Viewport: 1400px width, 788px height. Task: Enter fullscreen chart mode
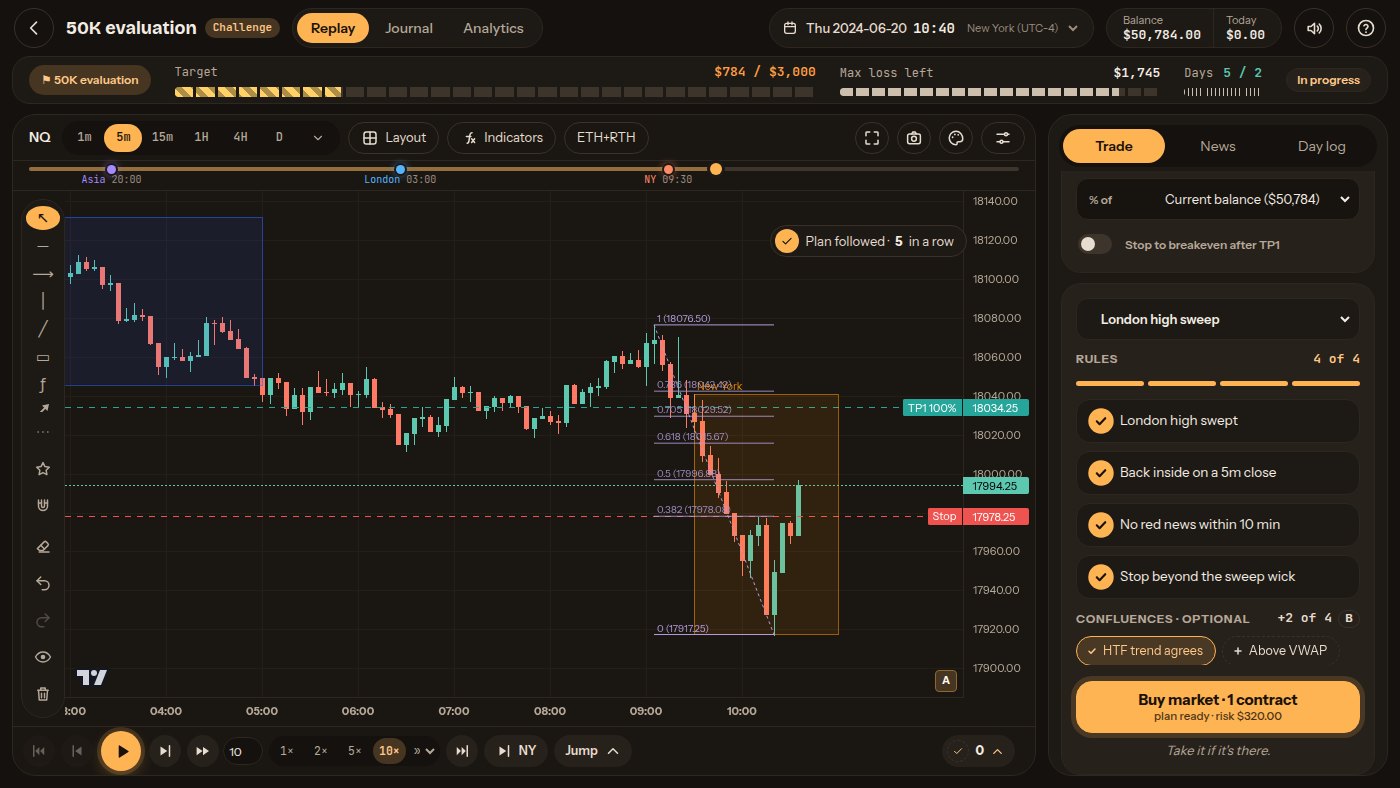pyautogui.click(x=872, y=138)
